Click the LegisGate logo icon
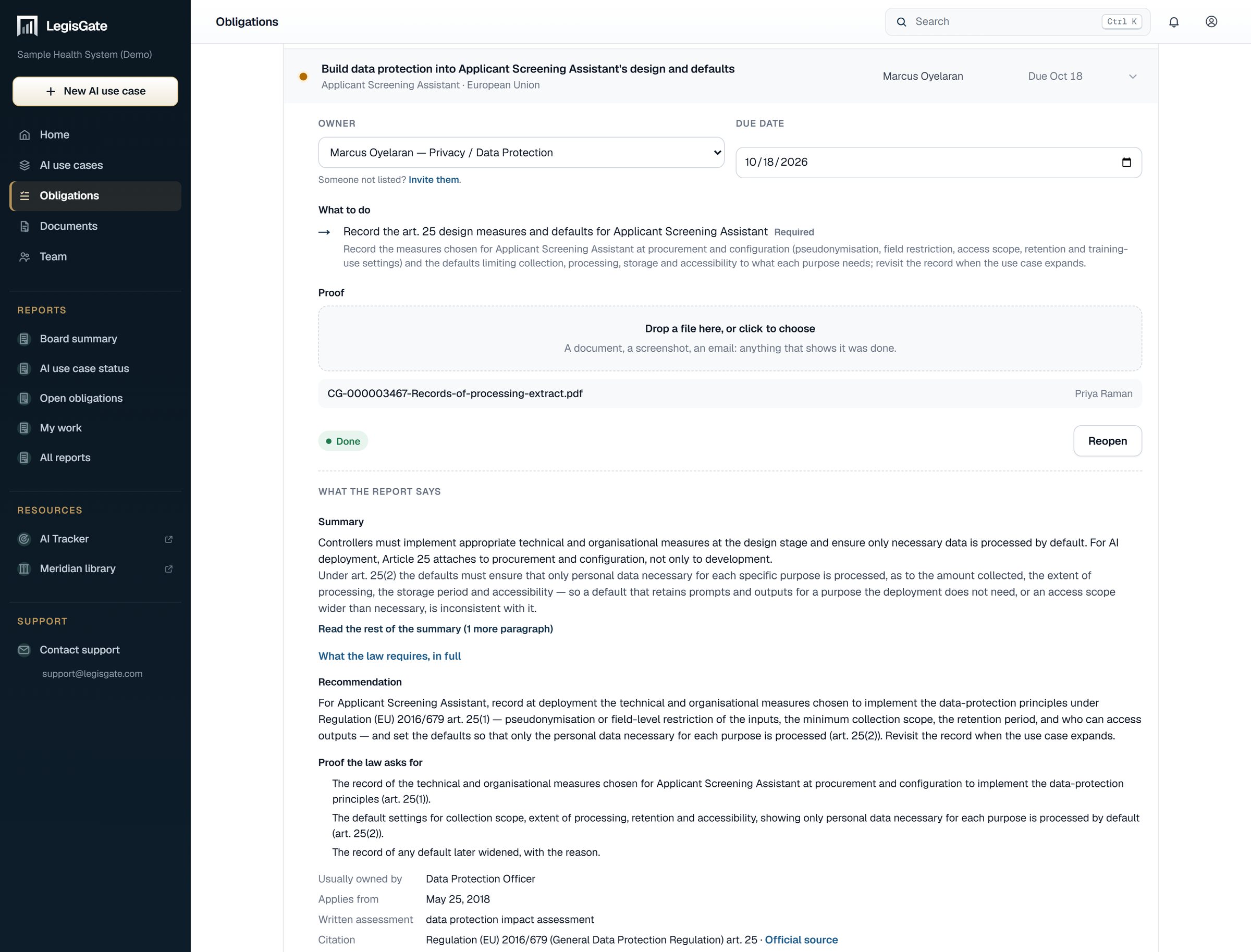 pos(27,26)
